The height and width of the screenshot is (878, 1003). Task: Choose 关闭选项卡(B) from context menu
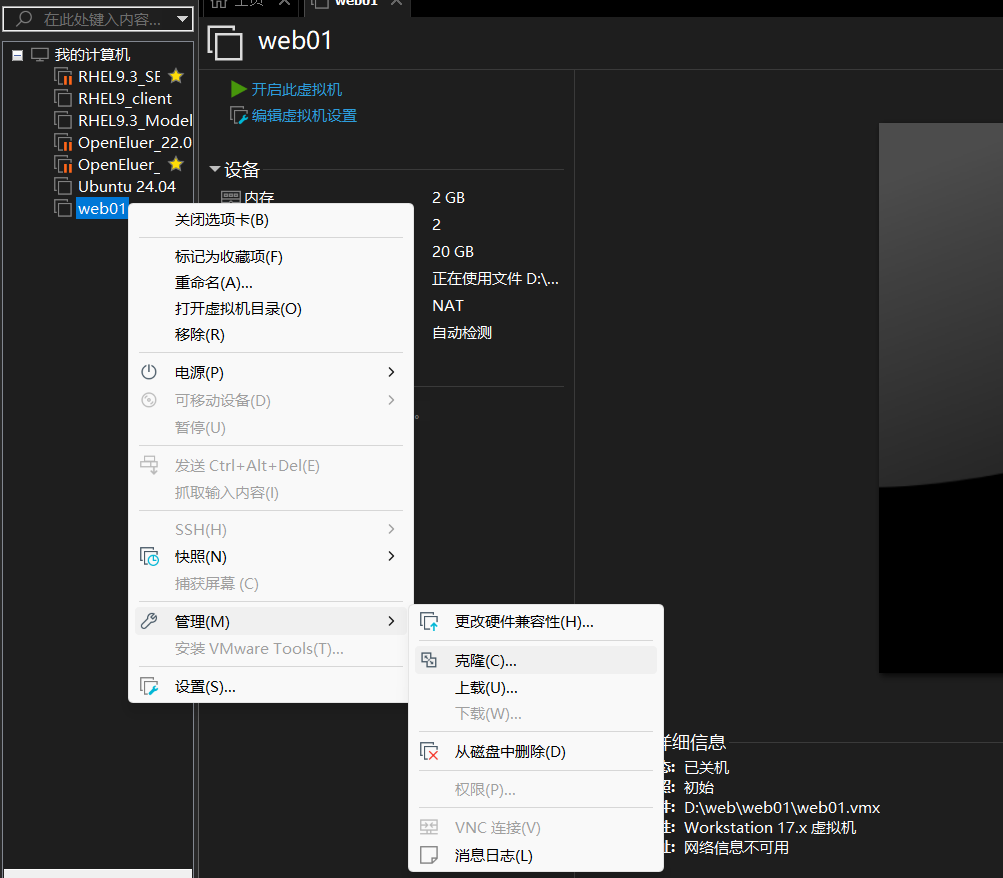tap(271, 220)
